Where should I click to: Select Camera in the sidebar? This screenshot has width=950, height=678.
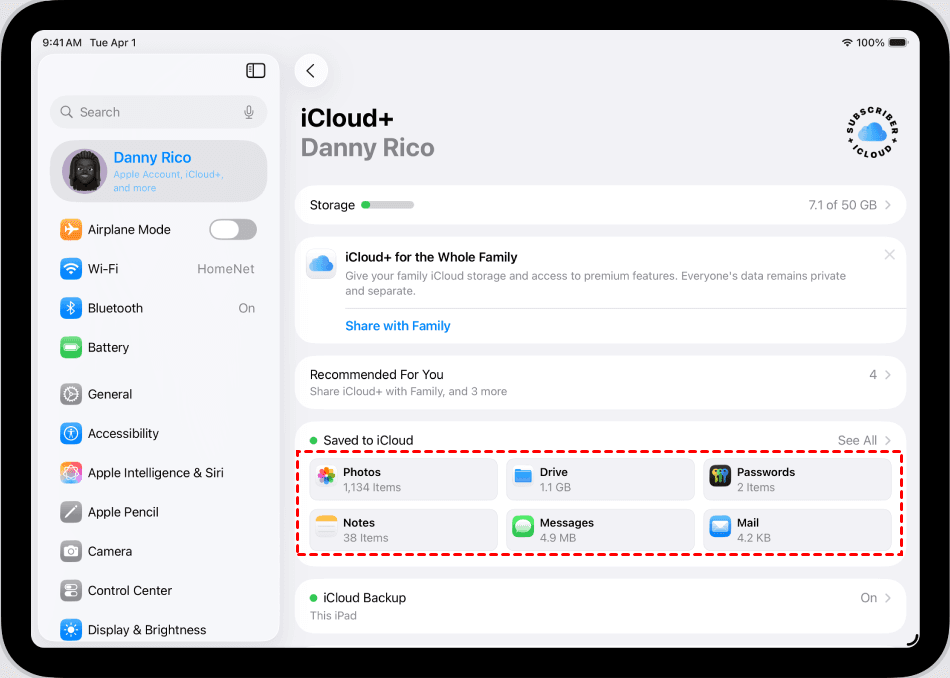pos(159,551)
